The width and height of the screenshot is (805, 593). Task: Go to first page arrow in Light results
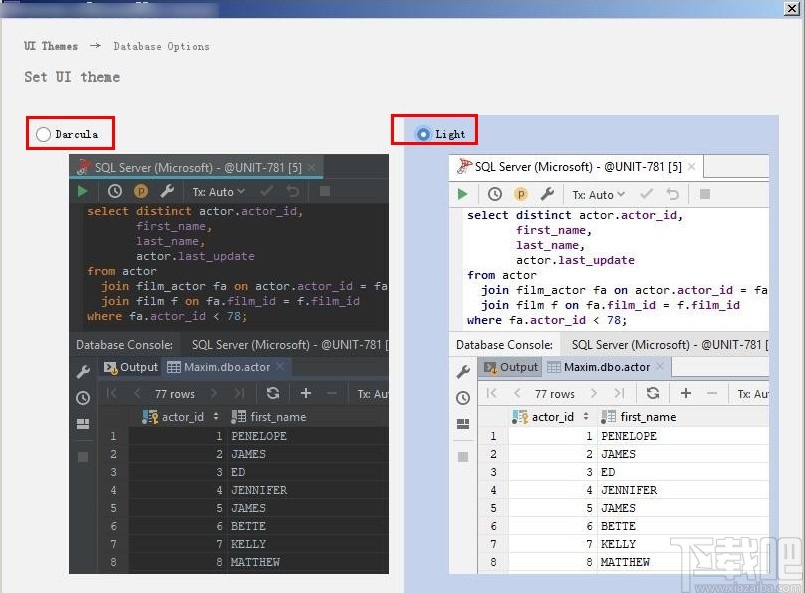point(491,393)
